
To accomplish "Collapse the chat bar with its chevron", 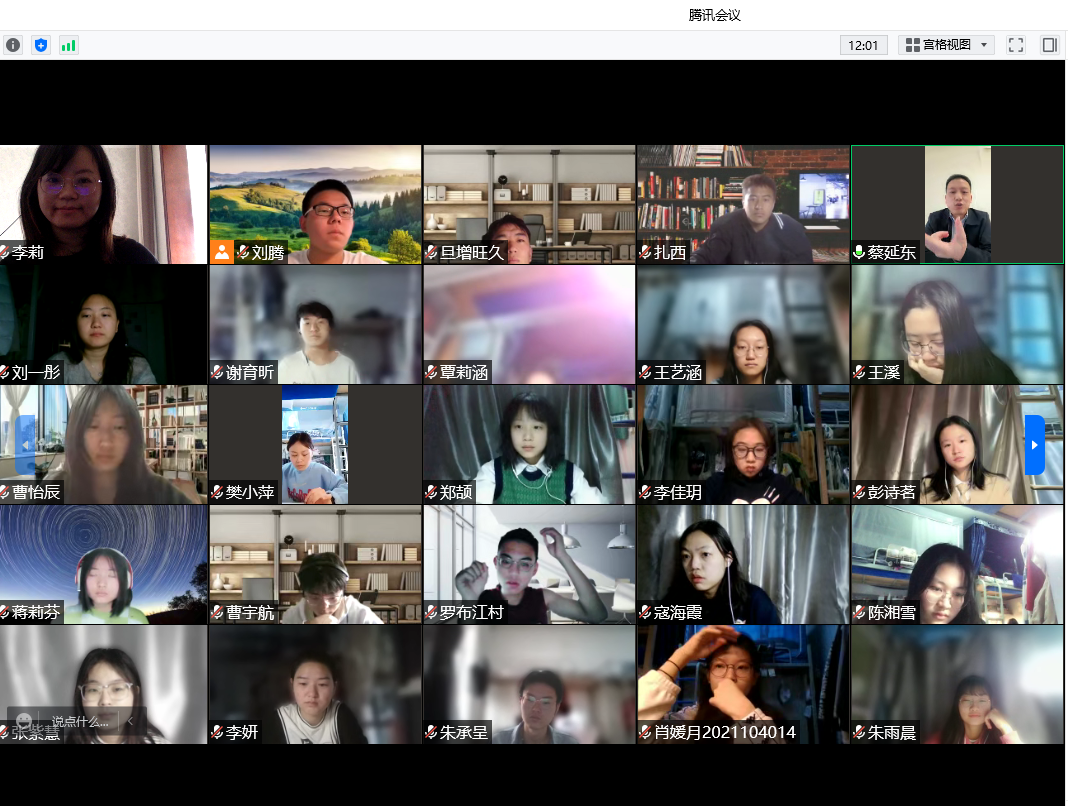I will [x=131, y=721].
